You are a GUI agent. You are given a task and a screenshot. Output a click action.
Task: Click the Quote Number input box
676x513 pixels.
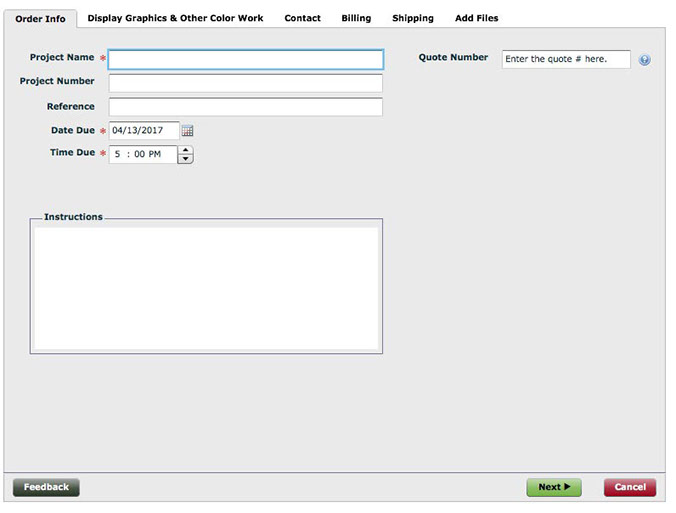[566, 60]
